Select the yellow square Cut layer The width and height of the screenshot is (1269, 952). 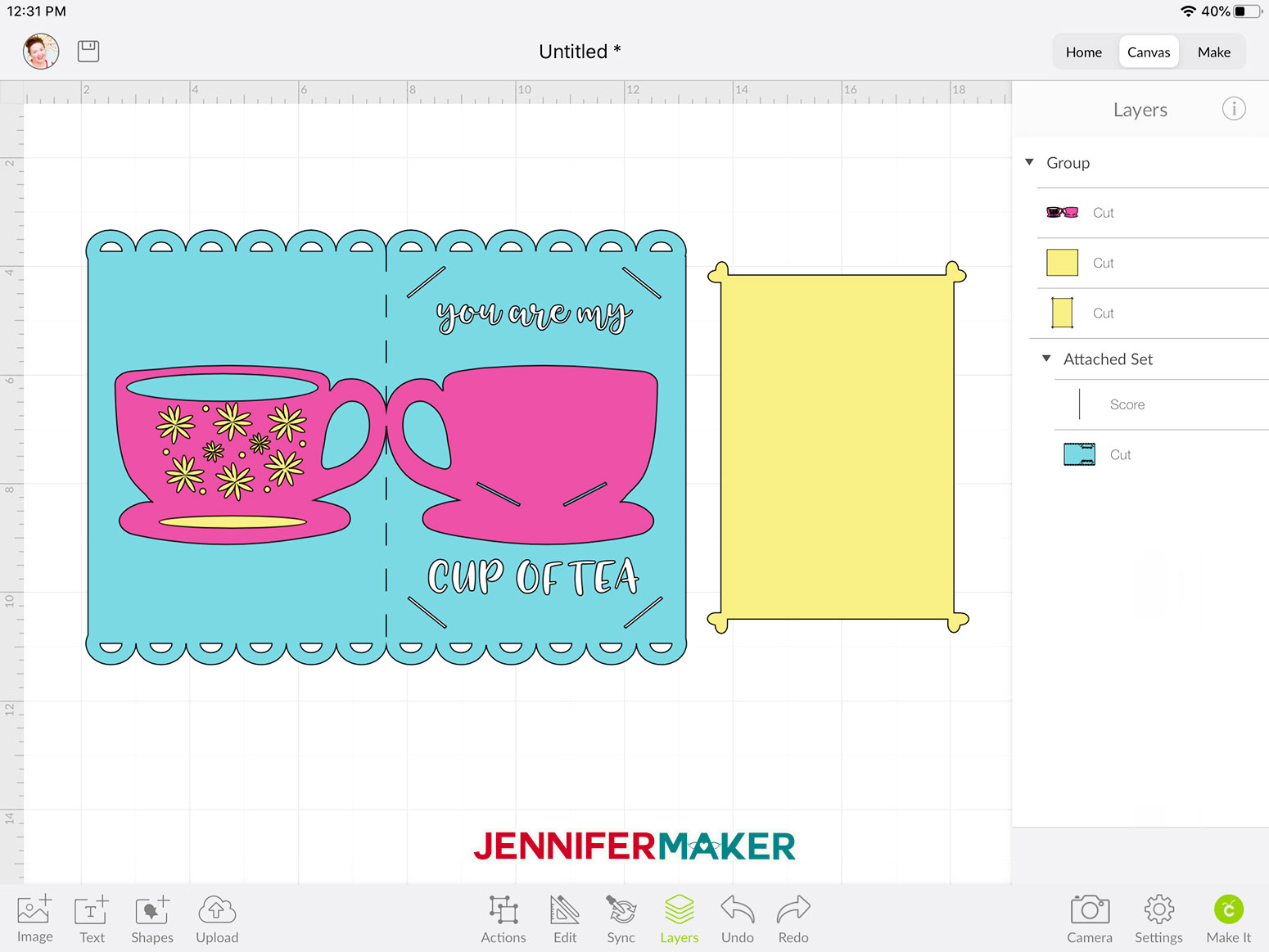tap(1153, 263)
